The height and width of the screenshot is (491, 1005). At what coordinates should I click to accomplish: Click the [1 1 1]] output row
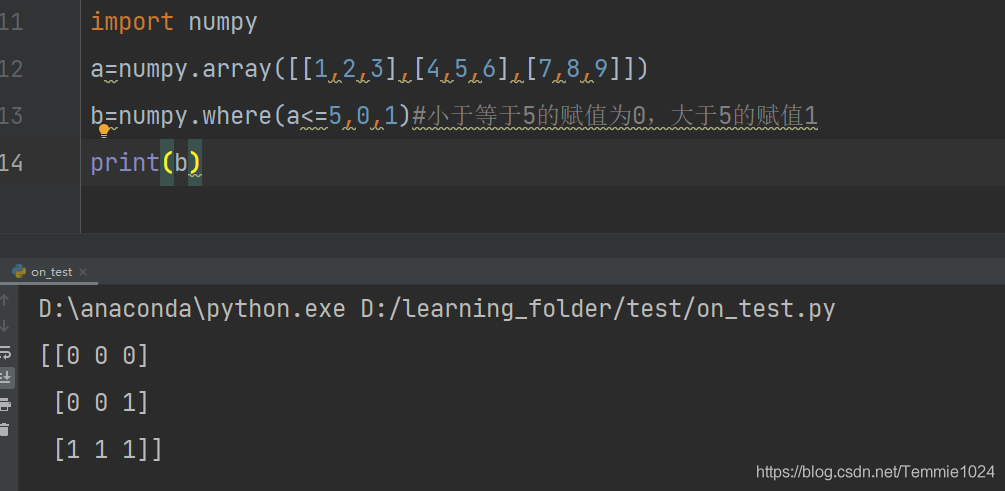[x=108, y=450]
